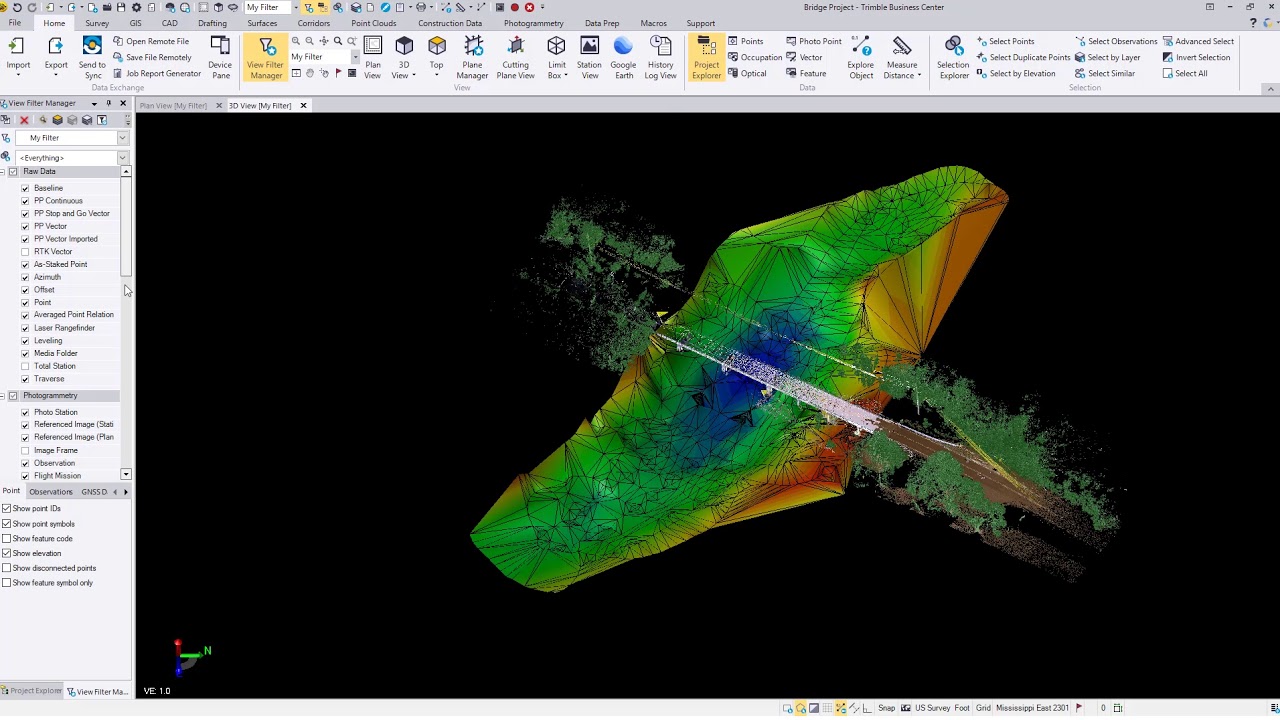Open the Point Clouds ribbon tab
The image size is (1280, 720).
tap(373, 23)
